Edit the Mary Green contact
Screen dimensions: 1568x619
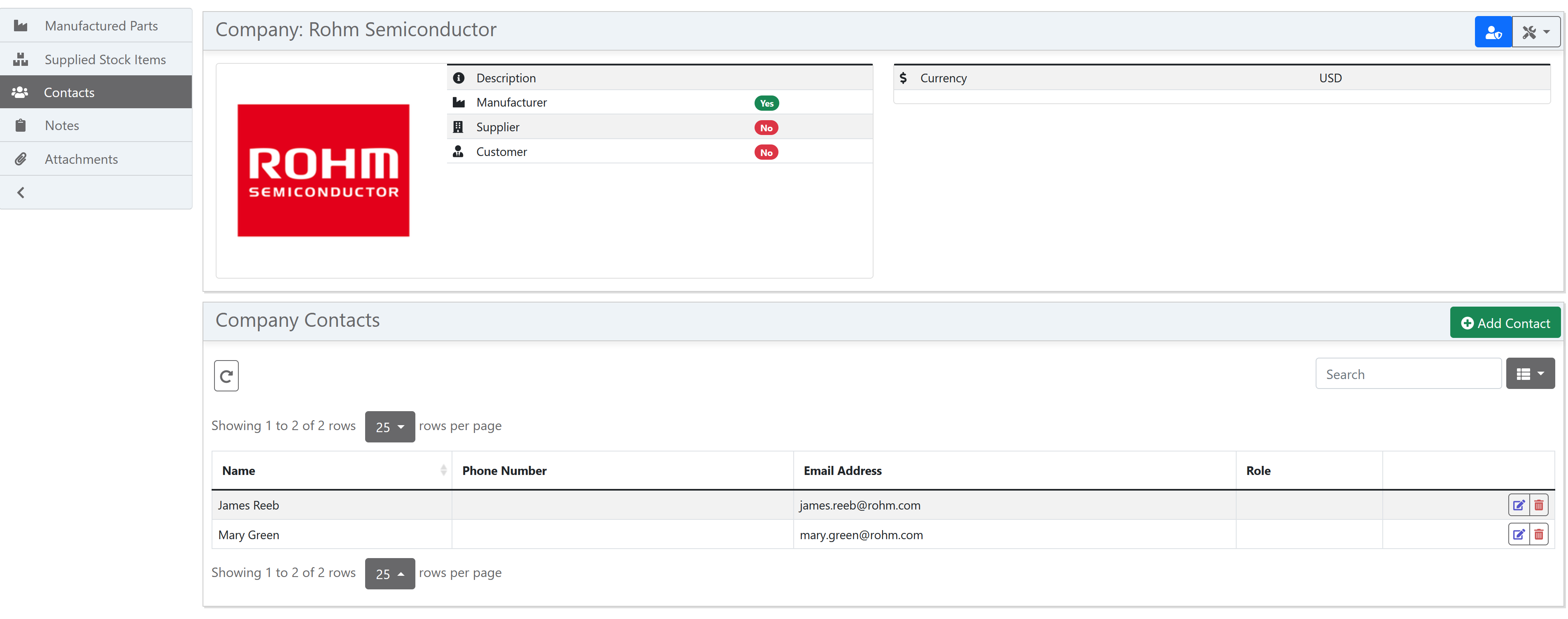click(1519, 534)
